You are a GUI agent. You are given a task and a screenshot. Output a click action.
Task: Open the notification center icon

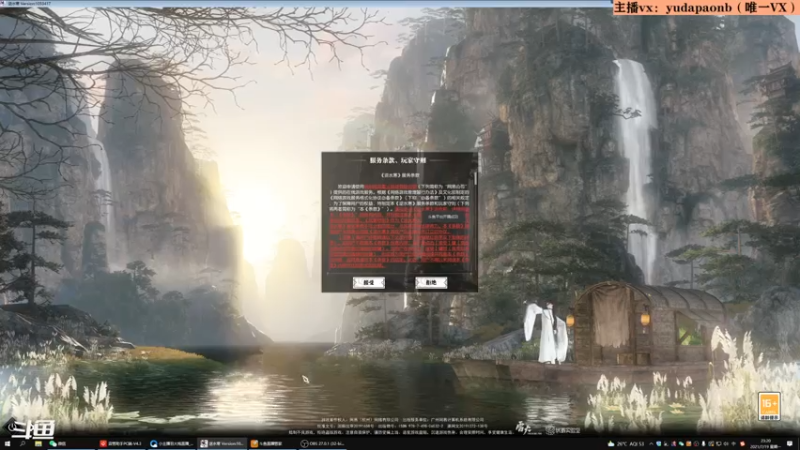pyautogui.click(x=789, y=444)
